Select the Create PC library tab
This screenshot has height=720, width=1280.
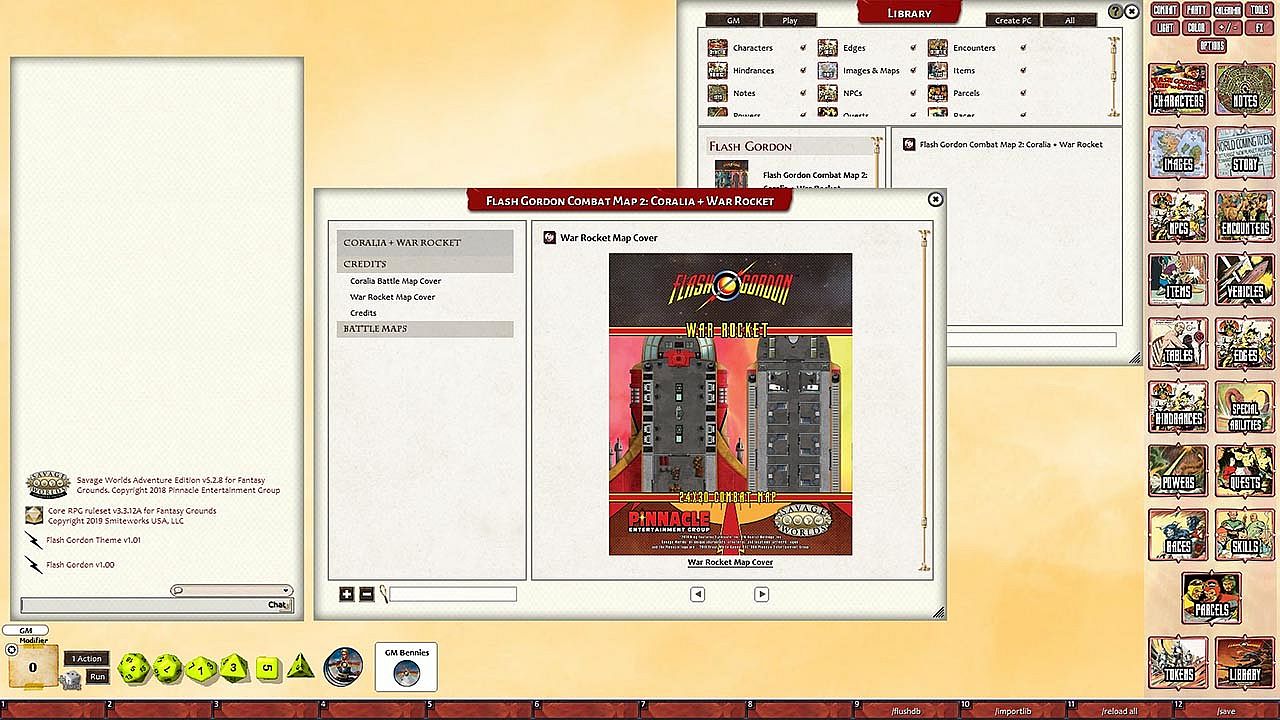[1013, 20]
